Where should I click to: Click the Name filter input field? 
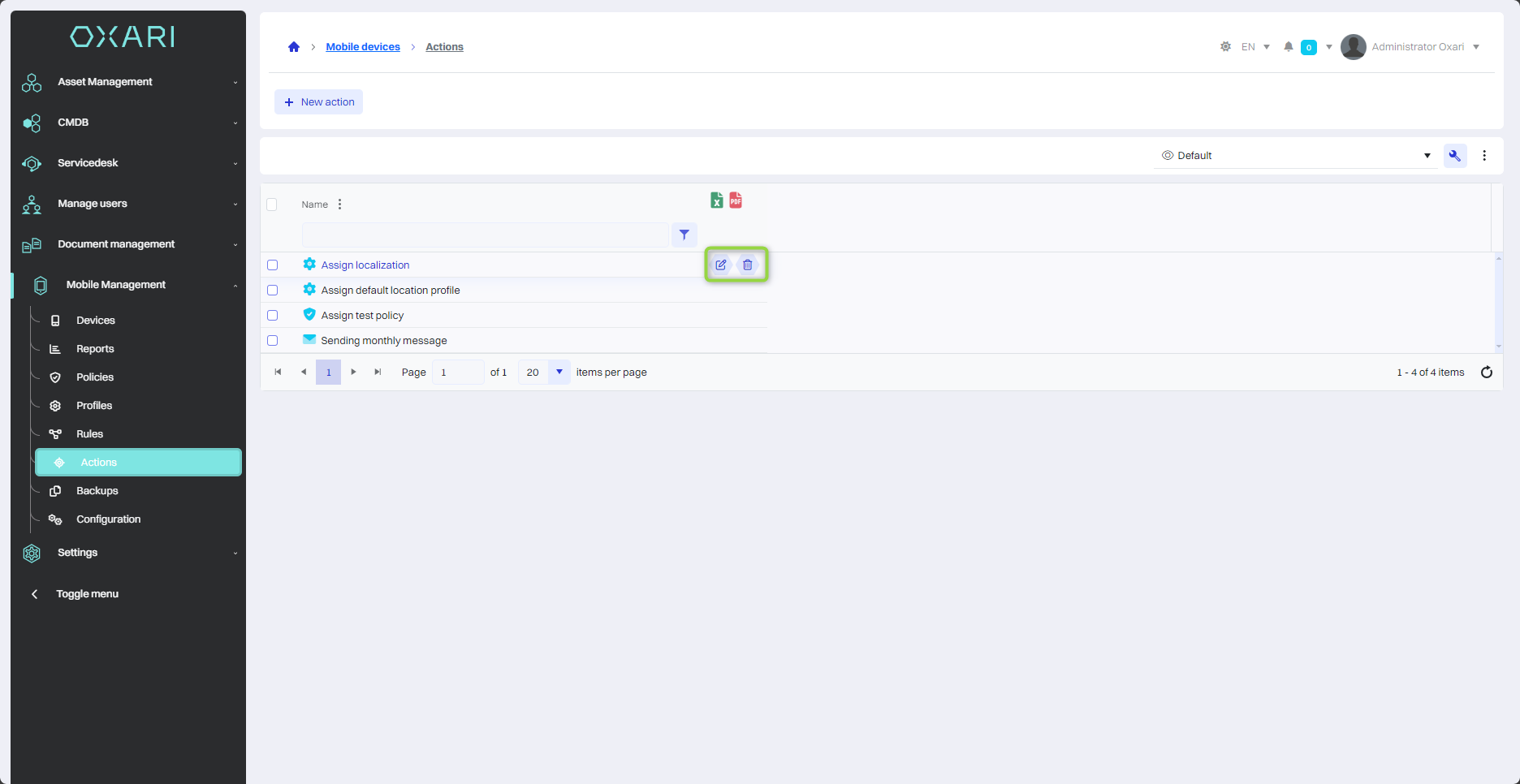[485, 235]
